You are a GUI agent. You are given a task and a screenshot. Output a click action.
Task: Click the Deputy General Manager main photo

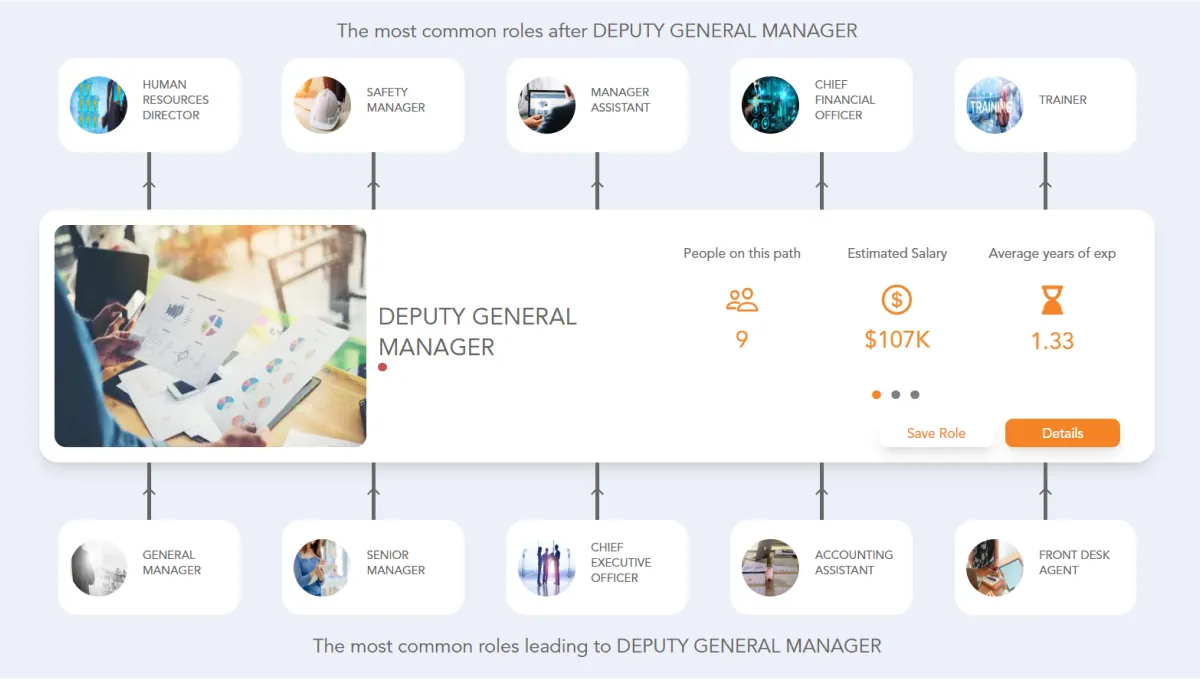(x=210, y=336)
